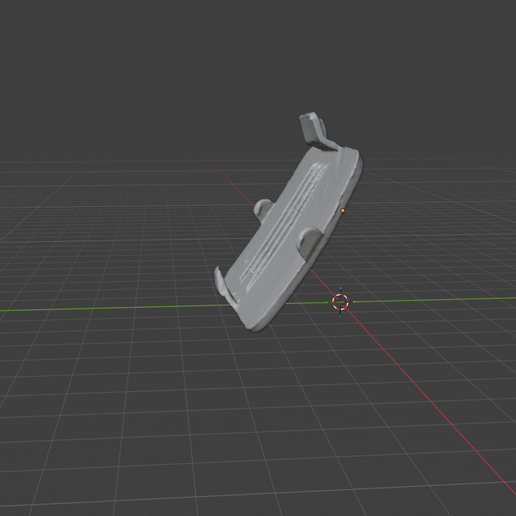Click the red-white 3D cursor crosshair
The height and width of the screenshot is (516, 516).
[340, 302]
